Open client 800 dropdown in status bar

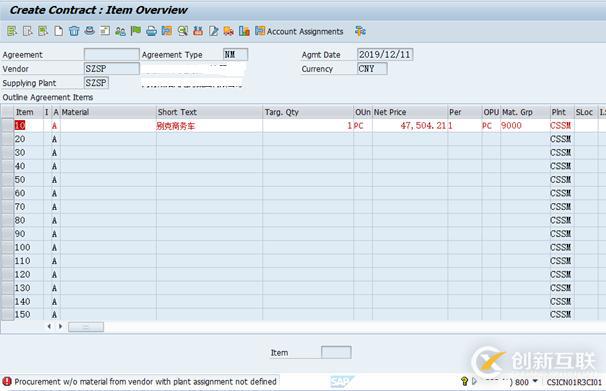pyautogui.click(x=535, y=381)
